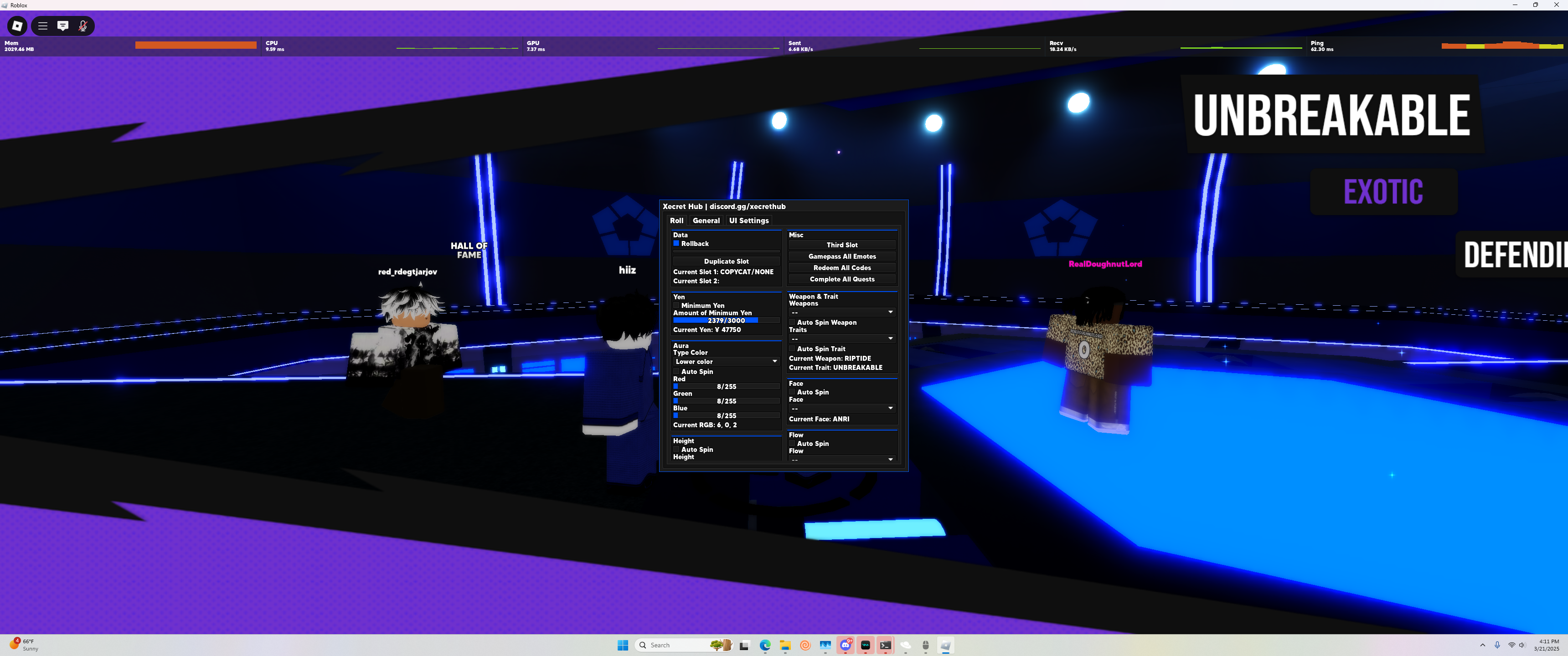The width and height of the screenshot is (1568, 656).
Task: Open the Lower color type dropdown
Action: [x=726, y=361]
